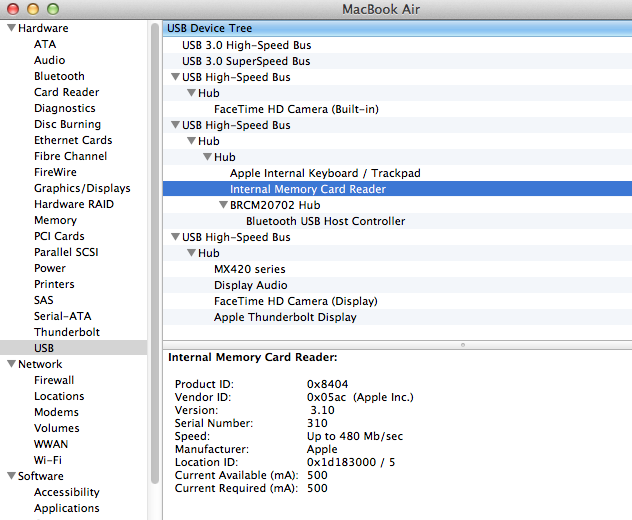
Task: Click the Version value 3.10
Action: click(322, 410)
